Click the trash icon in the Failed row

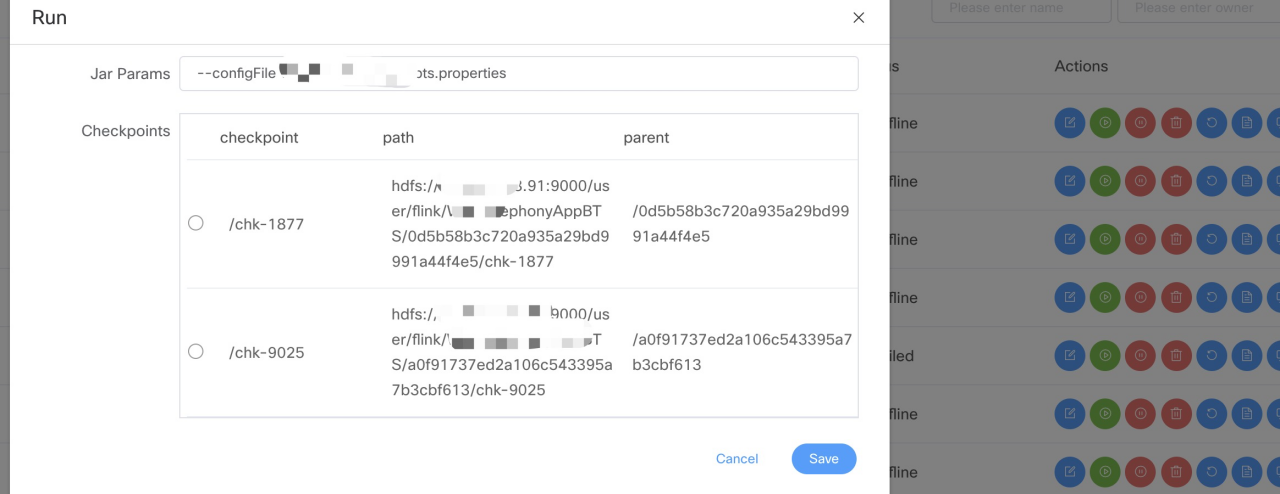[x=1176, y=355]
